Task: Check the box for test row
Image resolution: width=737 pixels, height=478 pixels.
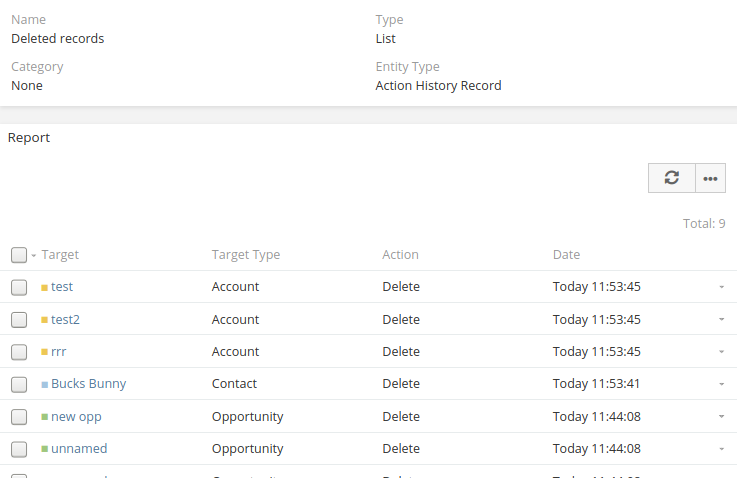Action: point(19,287)
